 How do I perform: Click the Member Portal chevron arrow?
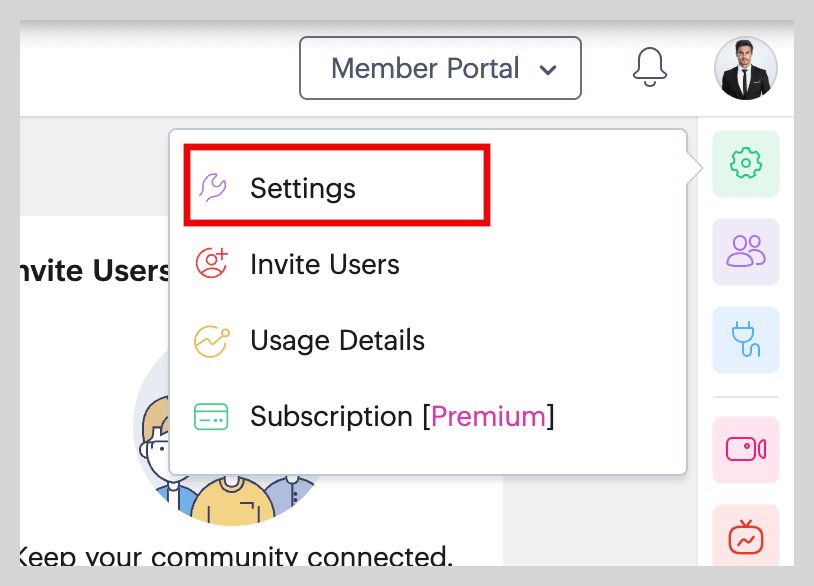[547, 70]
